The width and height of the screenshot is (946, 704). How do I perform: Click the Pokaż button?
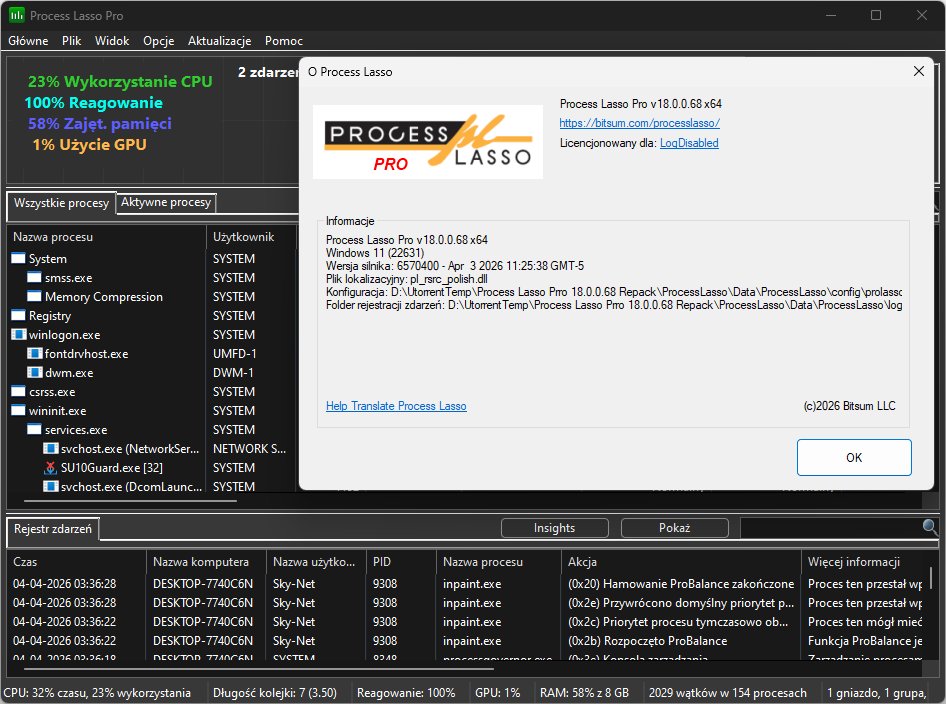coord(675,528)
